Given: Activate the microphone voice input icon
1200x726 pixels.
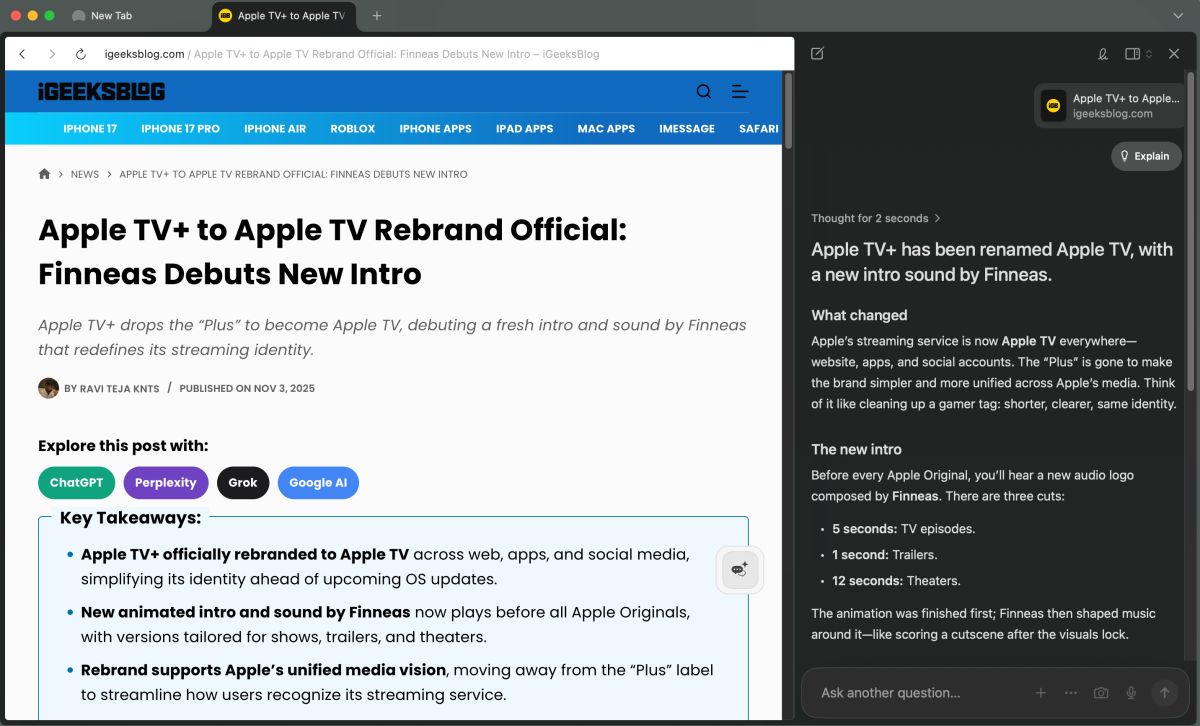Looking at the screenshot, I should point(1131,693).
